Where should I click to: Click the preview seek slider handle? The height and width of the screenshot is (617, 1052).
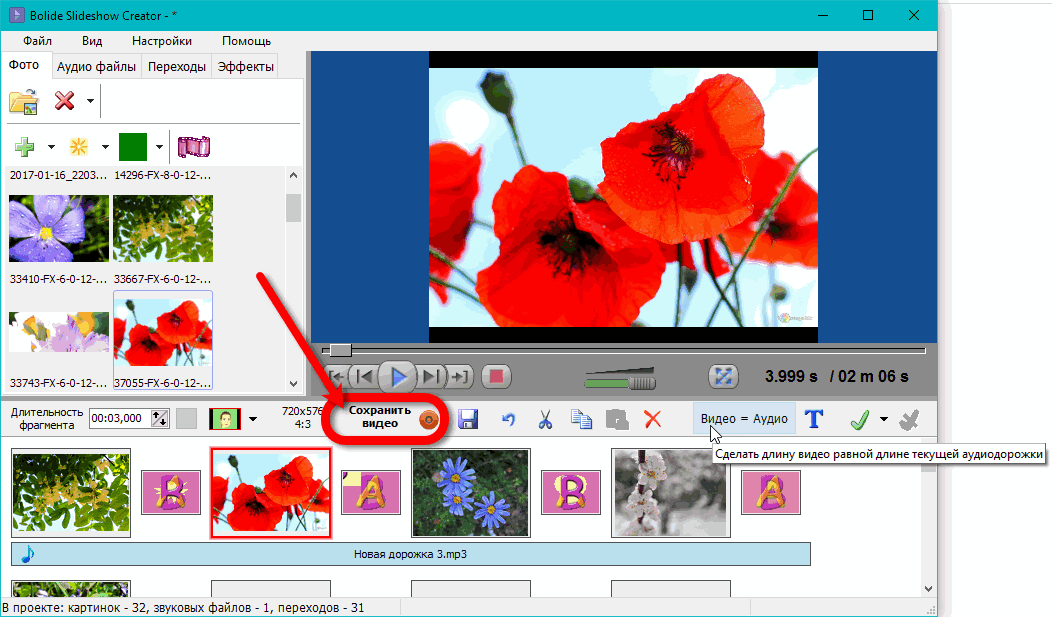coord(340,350)
